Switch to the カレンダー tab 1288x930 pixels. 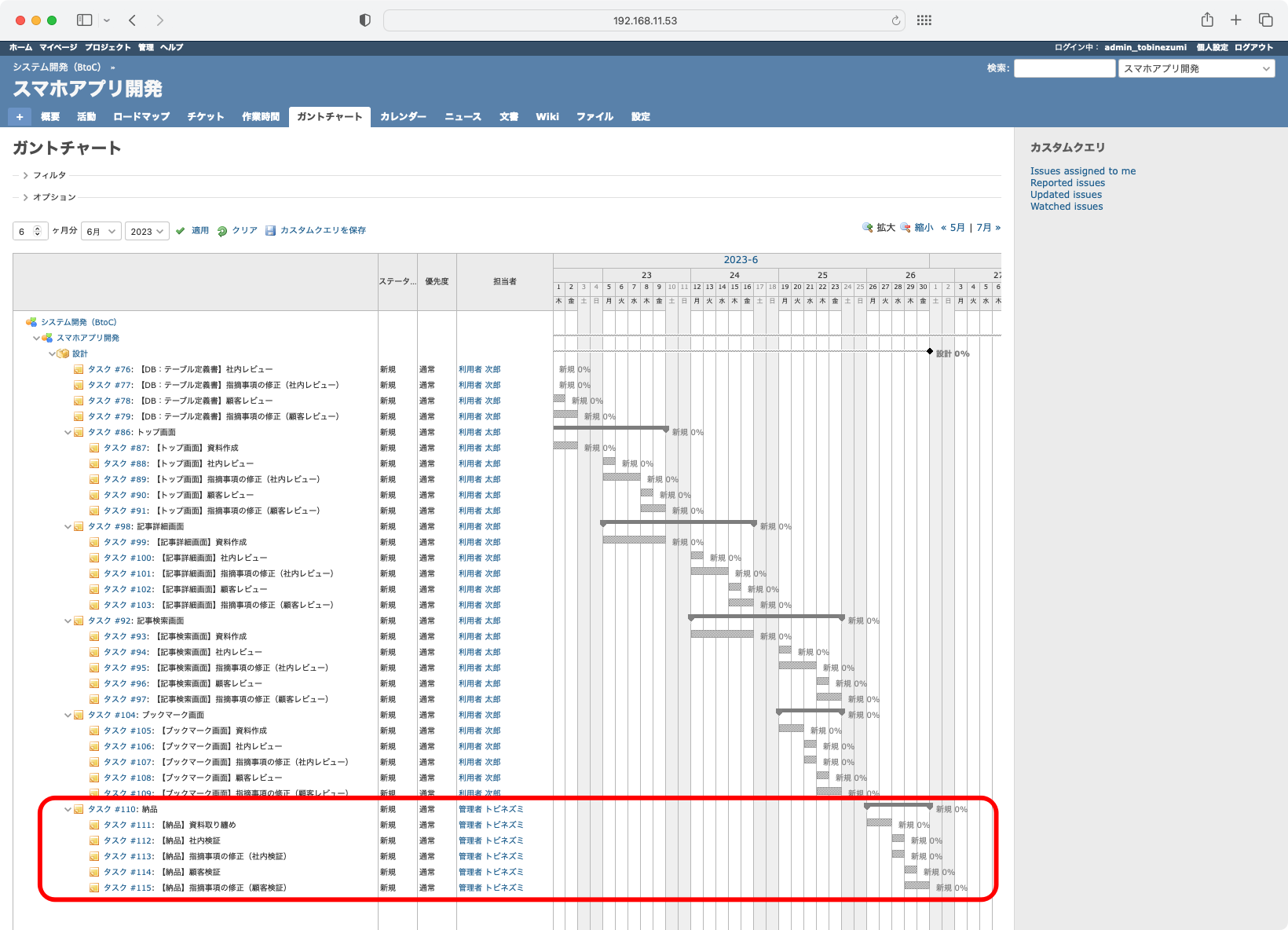[403, 116]
